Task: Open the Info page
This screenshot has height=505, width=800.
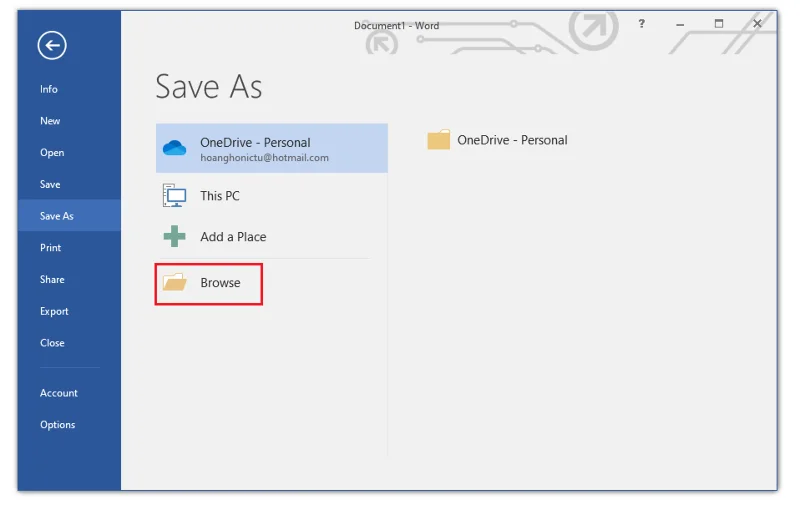Action: click(x=49, y=89)
